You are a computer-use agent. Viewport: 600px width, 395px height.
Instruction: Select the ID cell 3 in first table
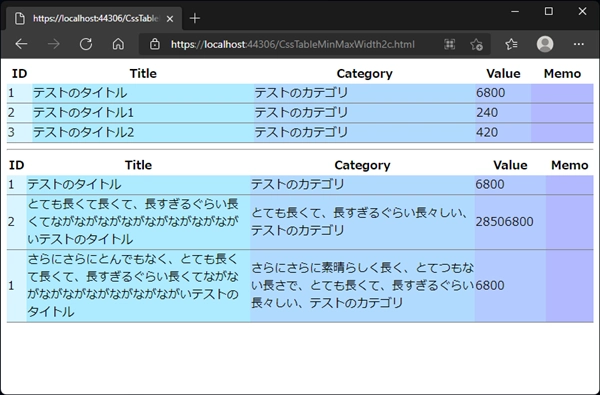coord(20,132)
